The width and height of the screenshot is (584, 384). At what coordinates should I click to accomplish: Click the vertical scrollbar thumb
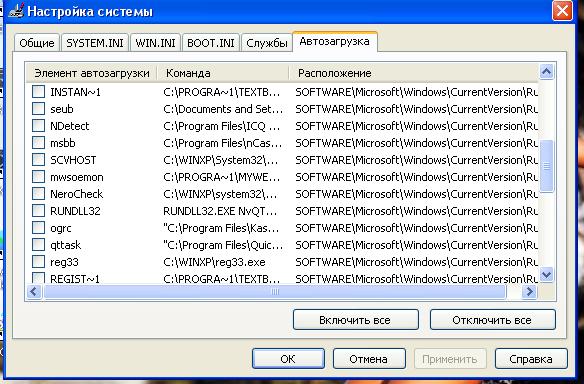click(546, 166)
